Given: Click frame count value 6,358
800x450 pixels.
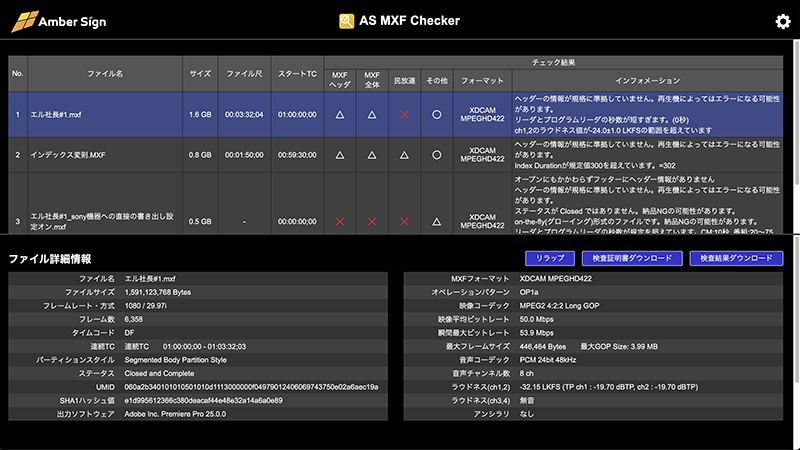Looking at the screenshot, I should click(x=134, y=319).
